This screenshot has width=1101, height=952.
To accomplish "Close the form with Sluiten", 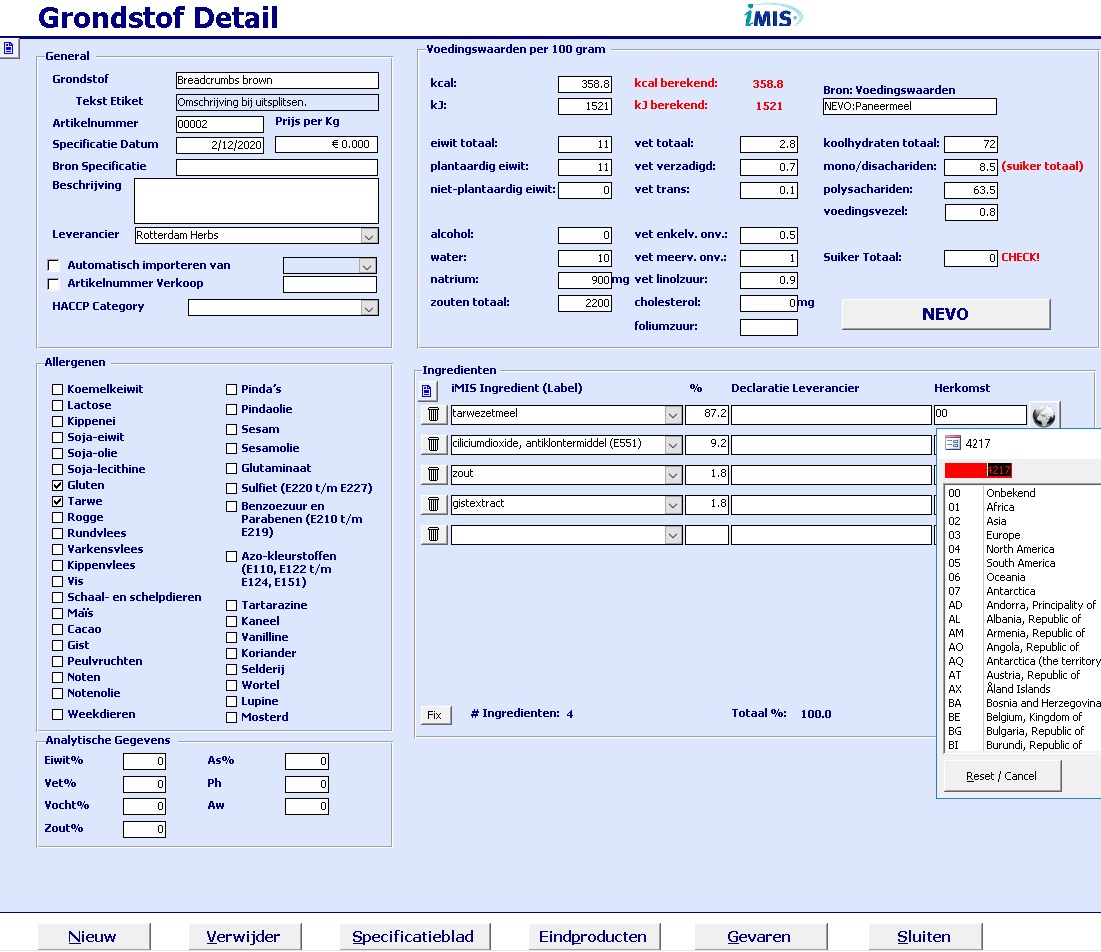I will 925,937.
